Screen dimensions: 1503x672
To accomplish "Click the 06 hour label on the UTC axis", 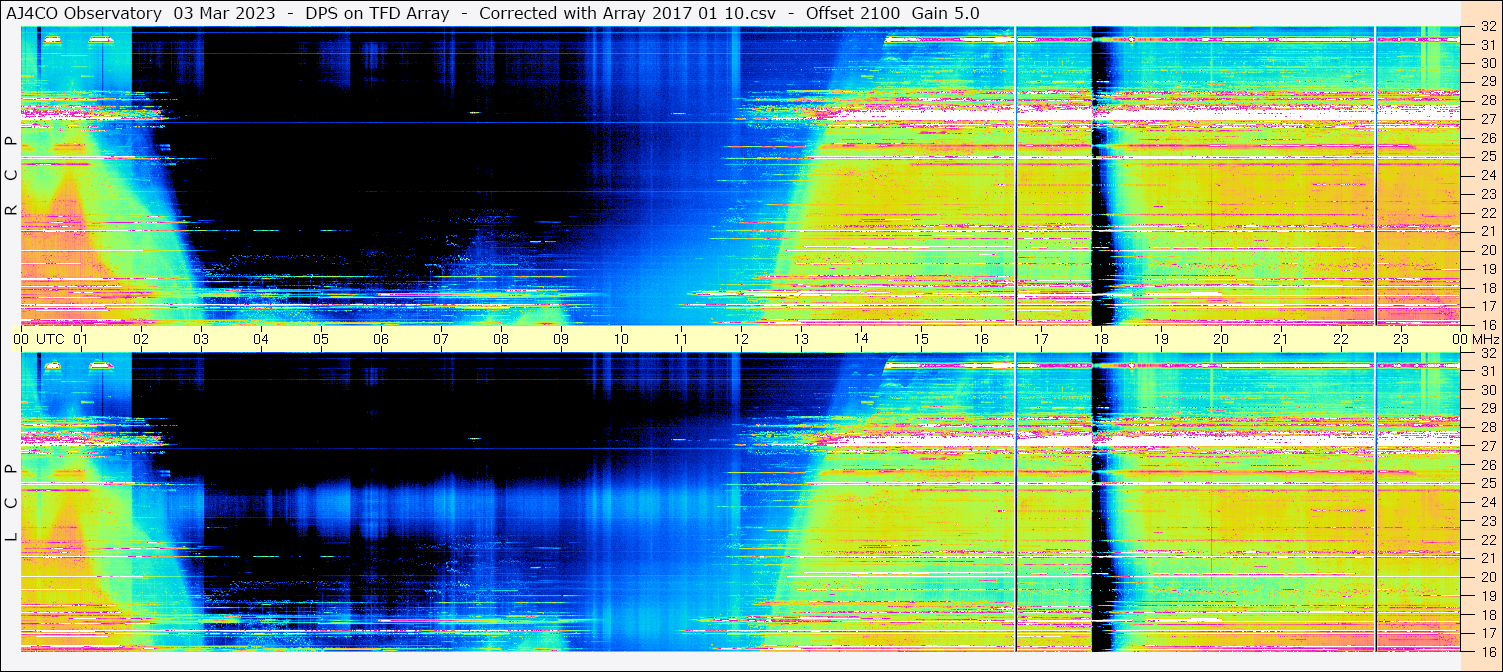I will [381, 339].
